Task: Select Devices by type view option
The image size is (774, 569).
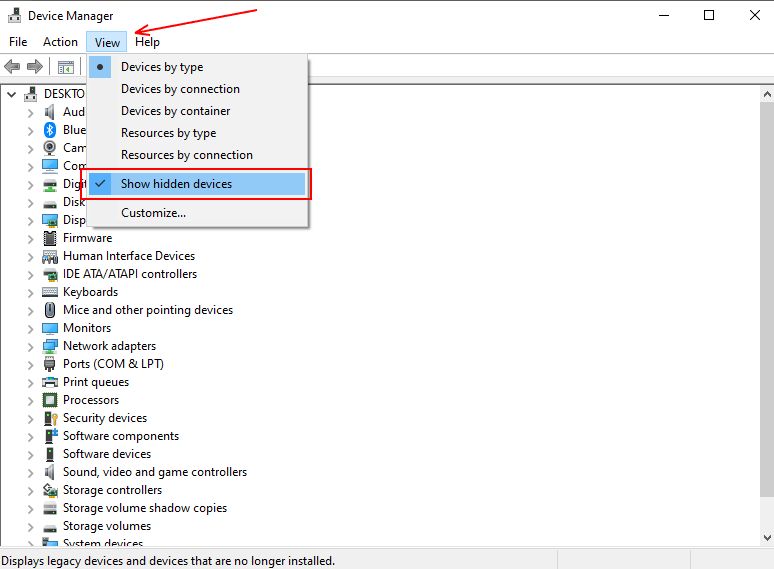Action: (198, 67)
